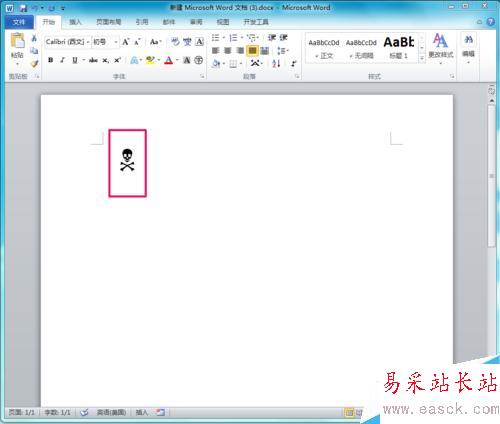Click the Paste clipboard icon

(17, 41)
